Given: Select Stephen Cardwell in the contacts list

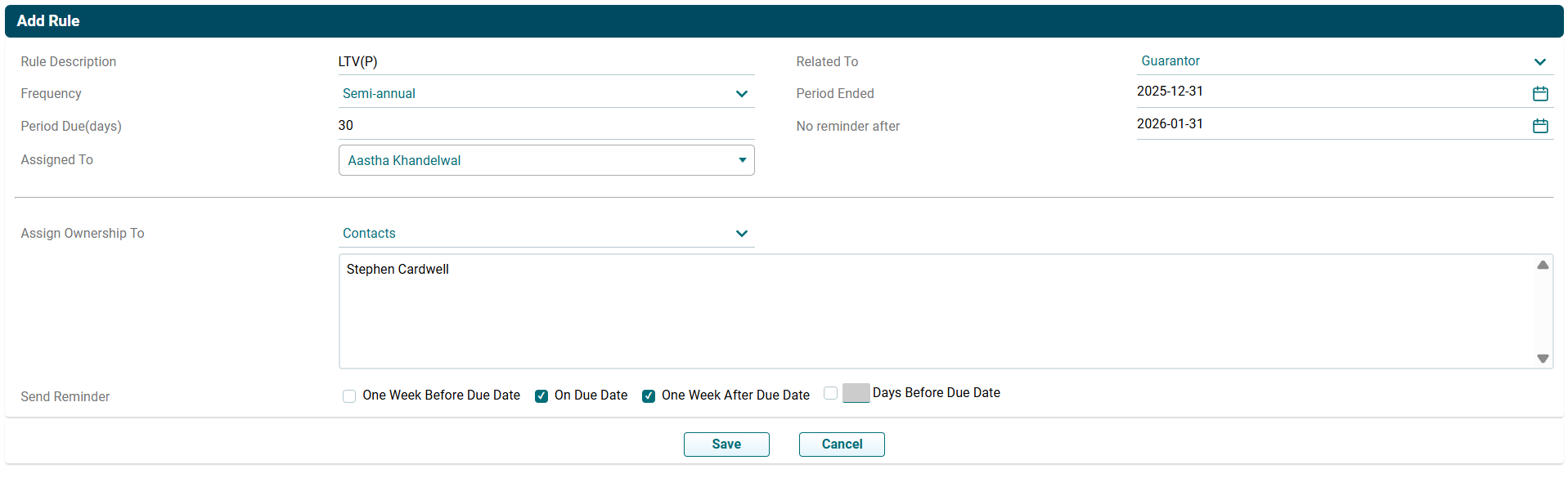Looking at the screenshot, I should (398, 270).
